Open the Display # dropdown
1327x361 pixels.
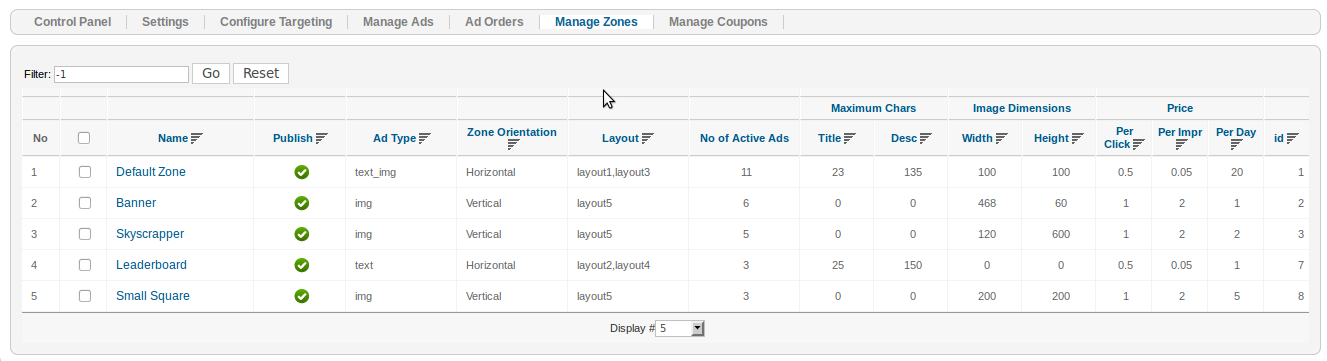click(681, 328)
